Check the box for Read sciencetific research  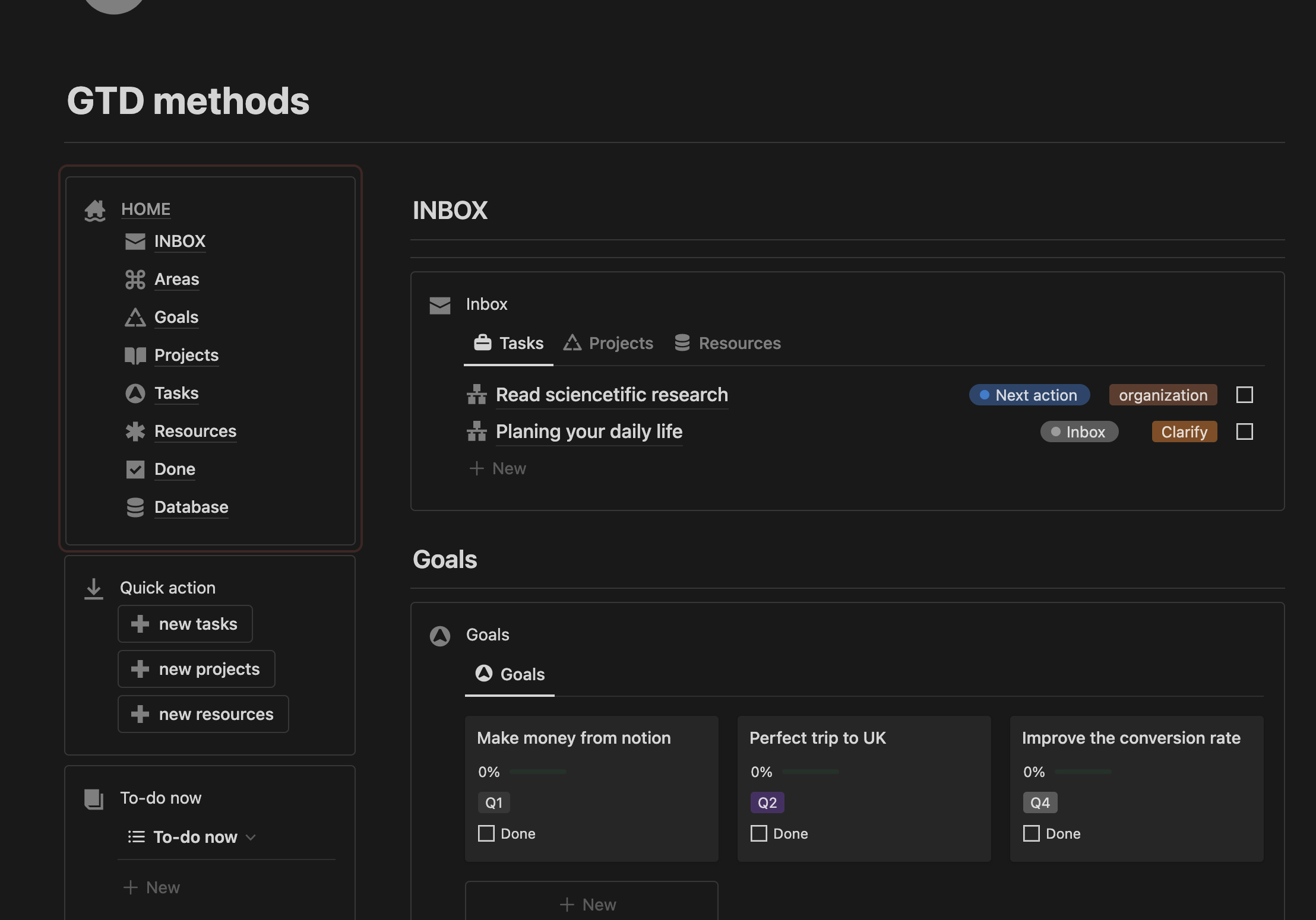point(1245,395)
